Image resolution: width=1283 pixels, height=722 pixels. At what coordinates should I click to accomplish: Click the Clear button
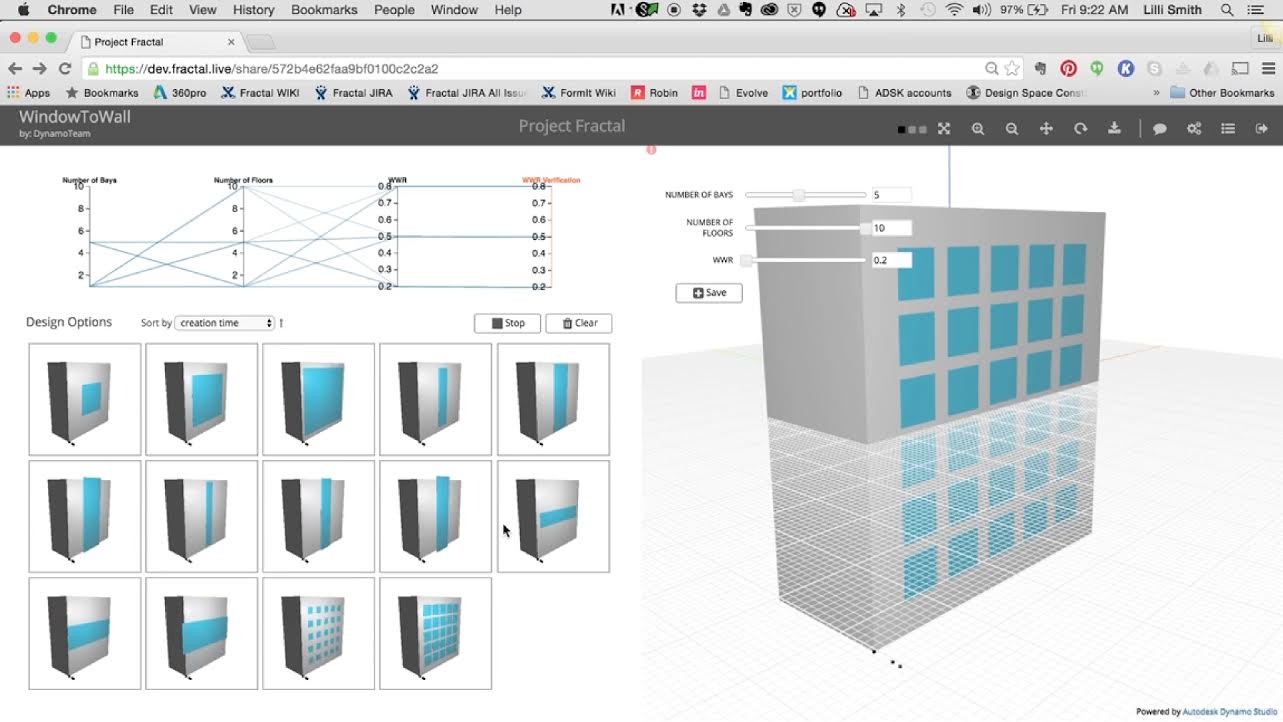pos(579,323)
